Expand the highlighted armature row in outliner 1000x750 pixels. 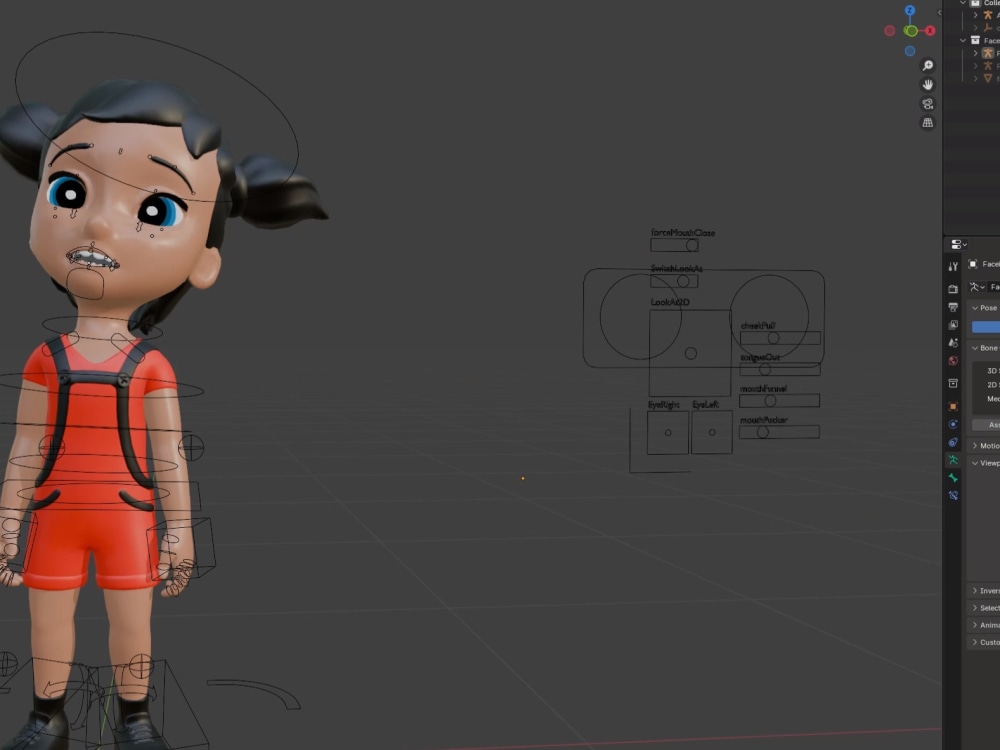click(x=975, y=53)
